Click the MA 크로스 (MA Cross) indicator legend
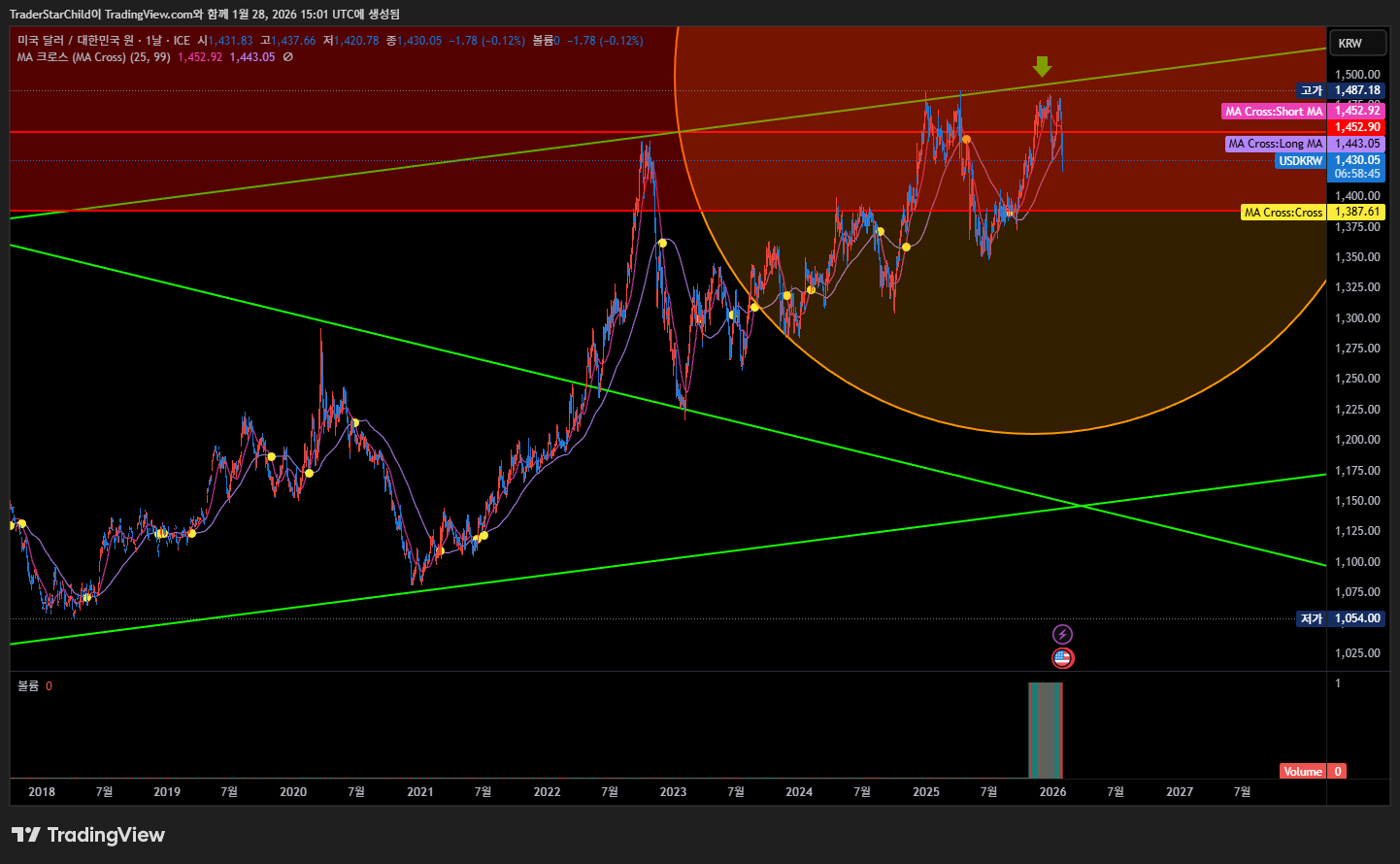The width and height of the screenshot is (1400, 864). (93, 57)
